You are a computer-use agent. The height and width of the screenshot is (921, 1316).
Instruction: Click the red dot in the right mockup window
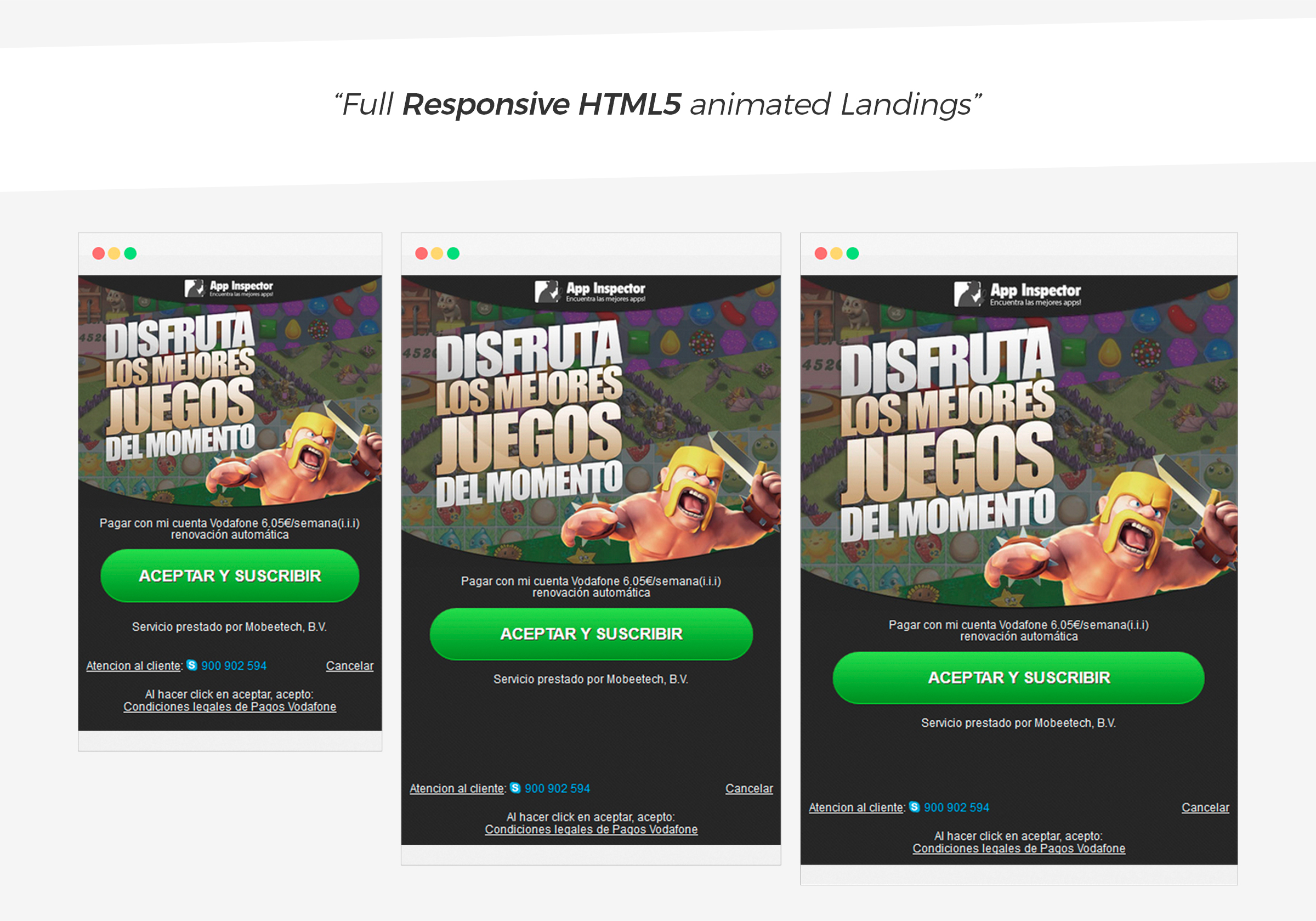(x=821, y=253)
